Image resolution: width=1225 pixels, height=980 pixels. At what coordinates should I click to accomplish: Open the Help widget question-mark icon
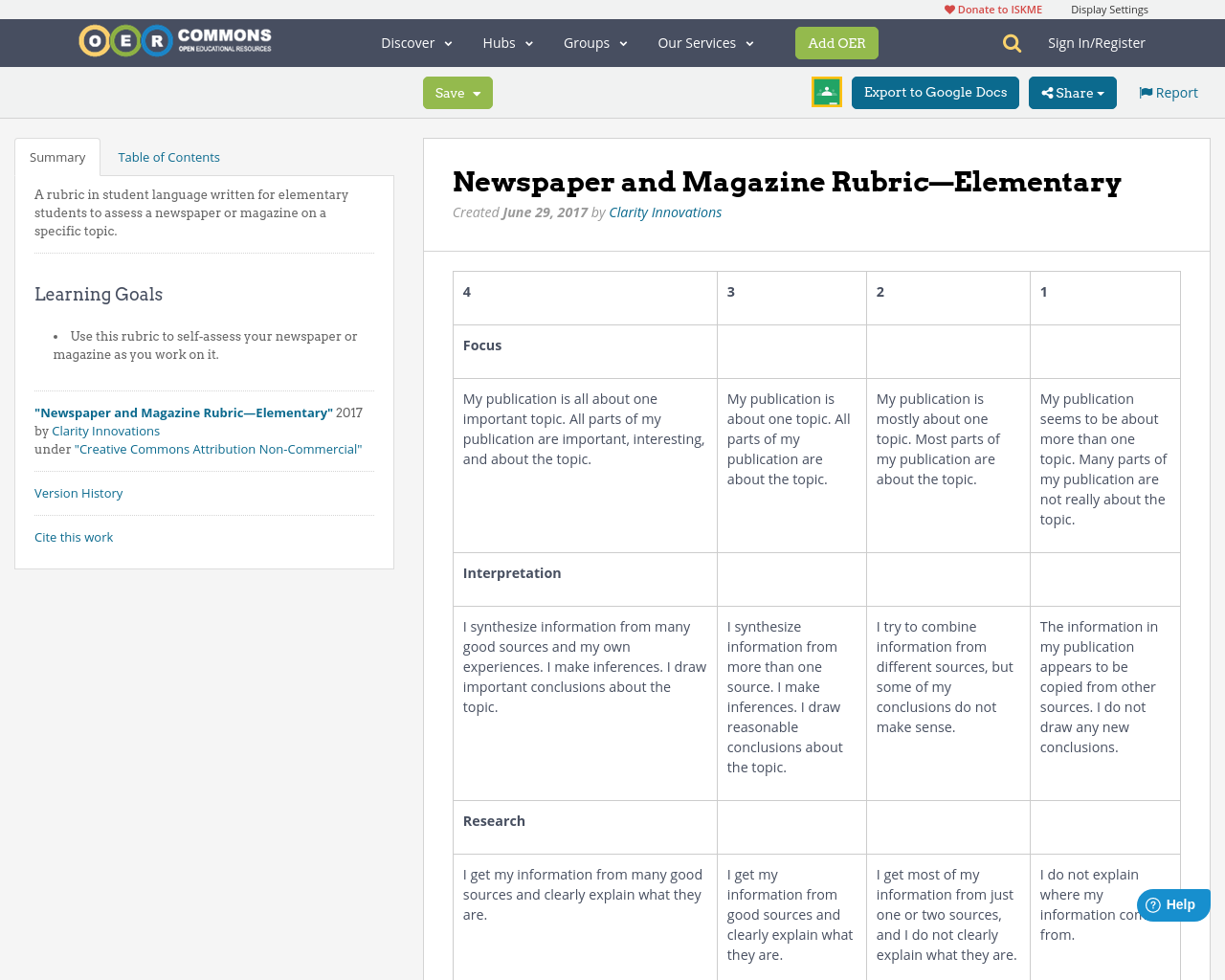[x=1152, y=903]
